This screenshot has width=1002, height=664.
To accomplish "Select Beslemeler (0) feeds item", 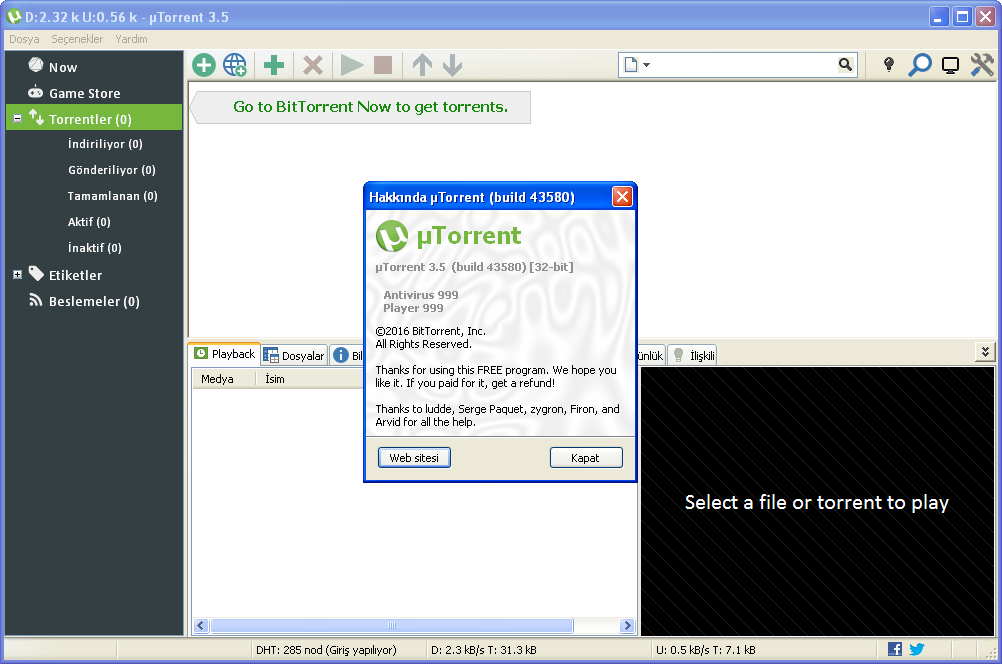I will (94, 302).
